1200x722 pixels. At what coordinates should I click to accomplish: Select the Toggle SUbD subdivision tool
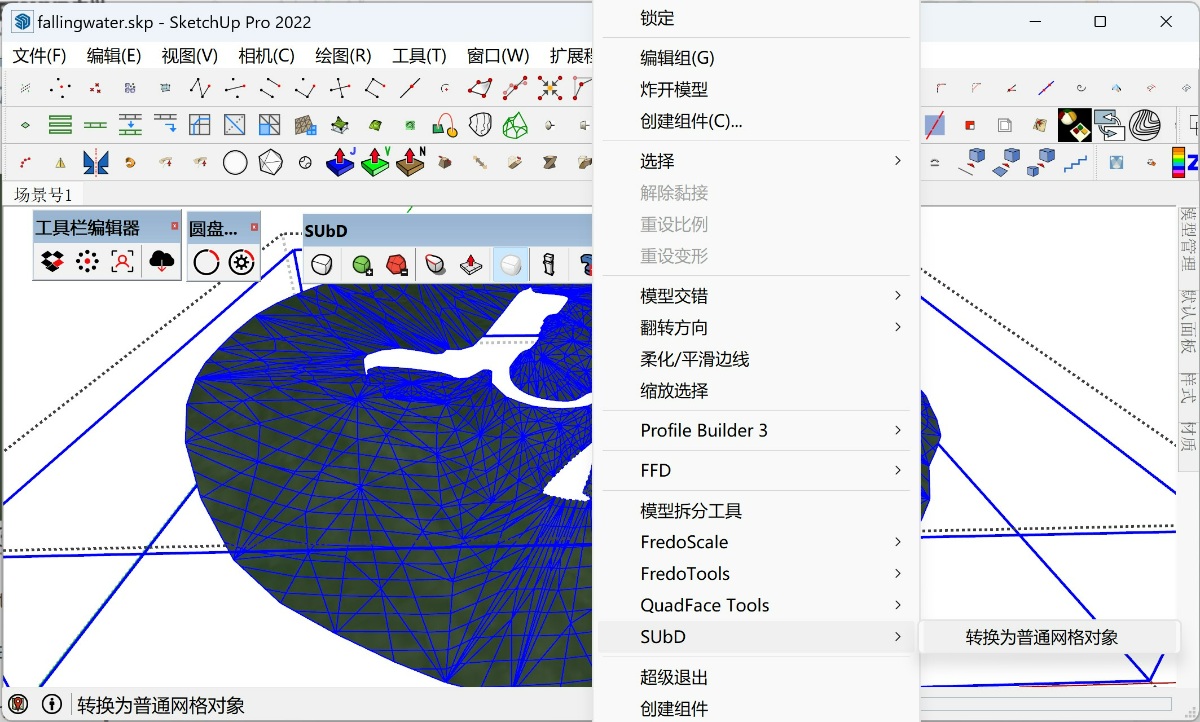click(x=322, y=263)
